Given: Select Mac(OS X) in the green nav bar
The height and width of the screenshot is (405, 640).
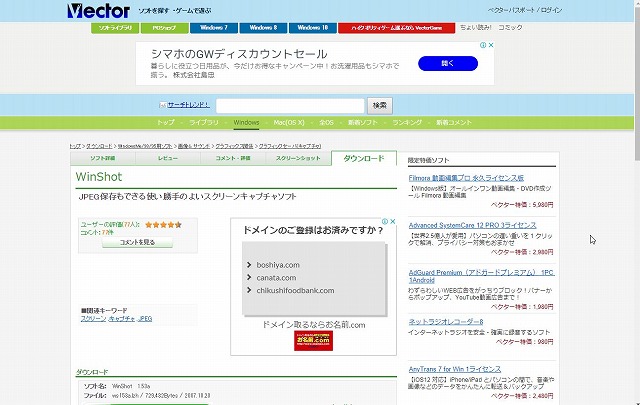Looking at the screenshot, I should (289, 122).
